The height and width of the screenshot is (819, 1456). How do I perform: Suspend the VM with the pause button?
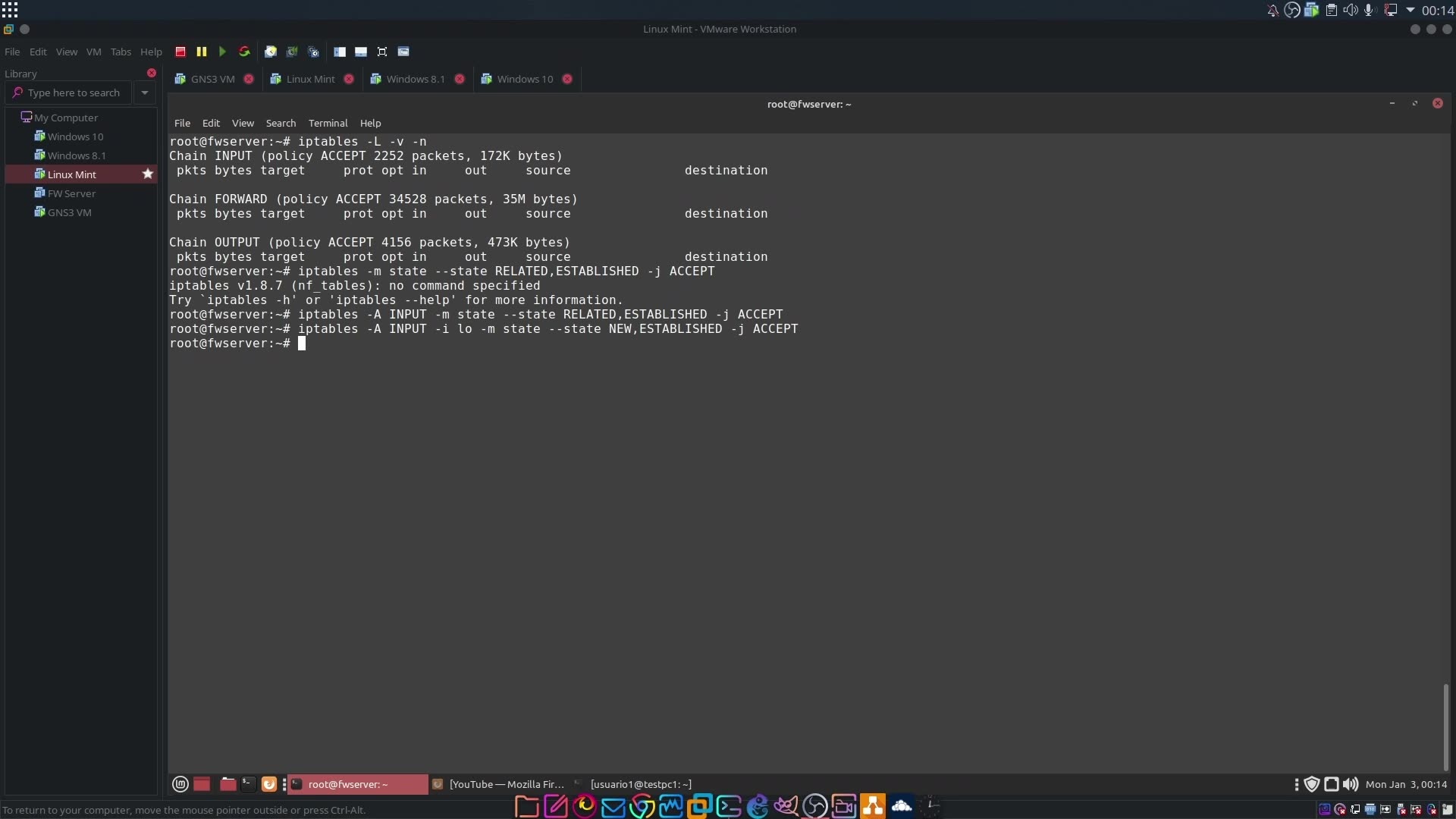201,52
